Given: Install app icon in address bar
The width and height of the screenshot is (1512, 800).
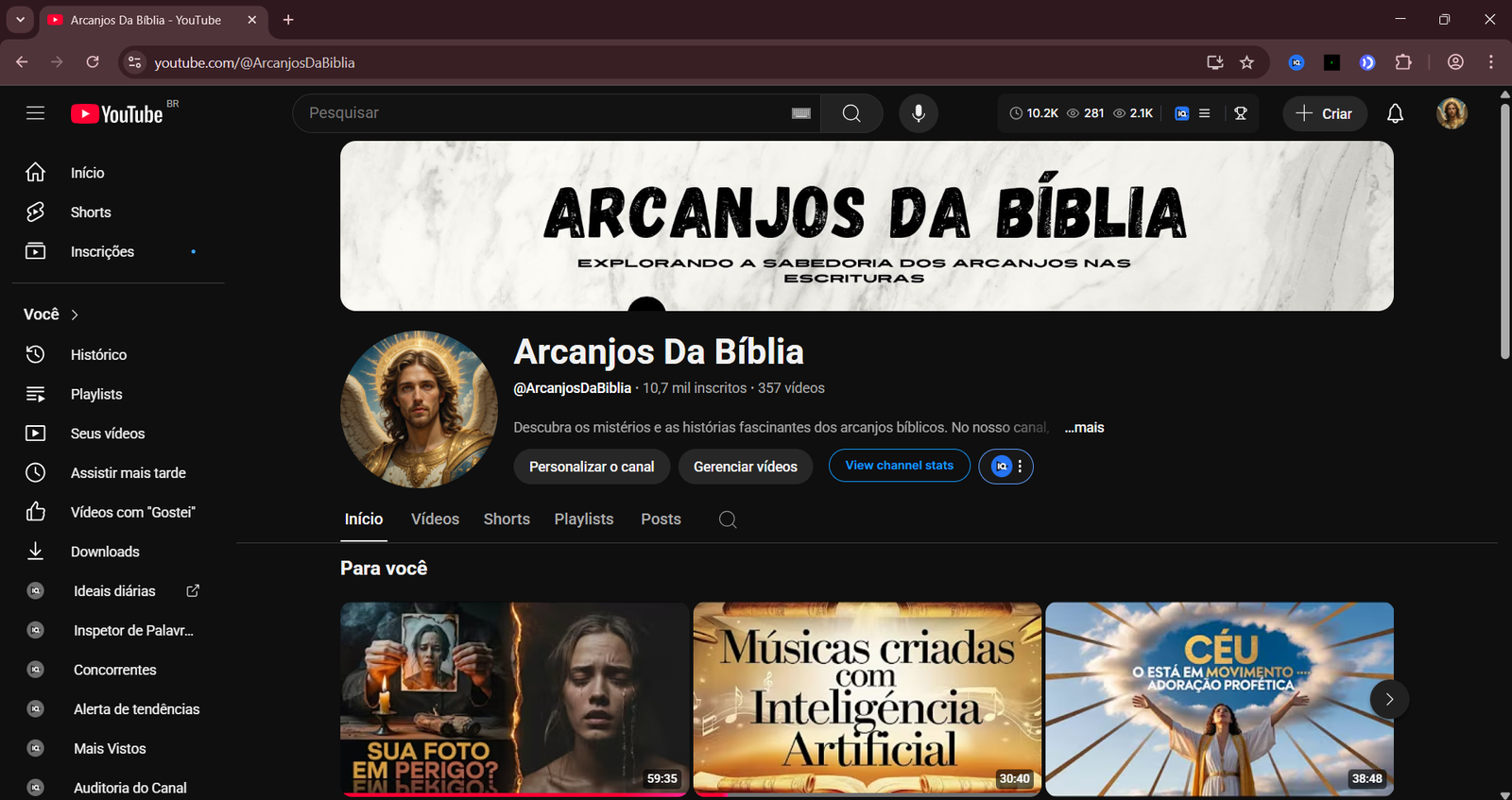Looking at the screenshot, I should [x=1214, y=62].
